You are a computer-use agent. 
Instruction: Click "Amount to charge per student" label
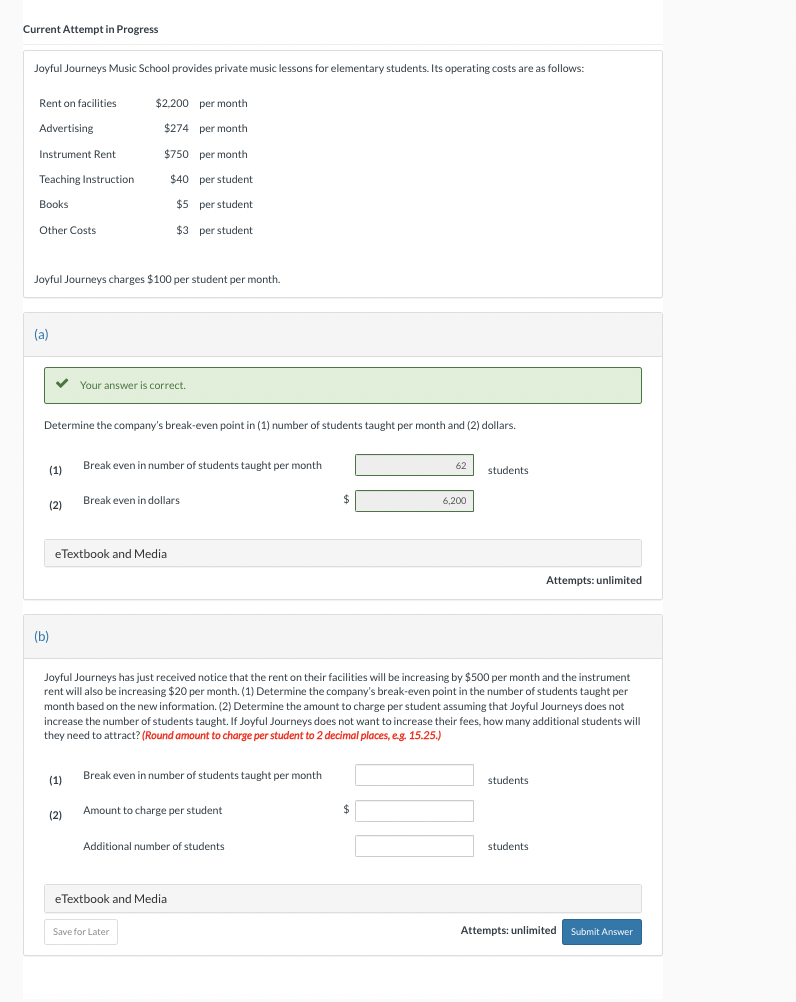[x=153, y=810]
